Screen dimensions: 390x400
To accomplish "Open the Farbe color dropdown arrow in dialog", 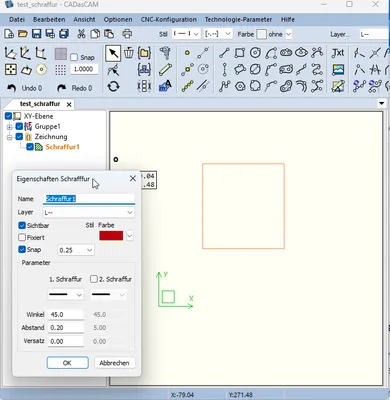I will (130, 236).
